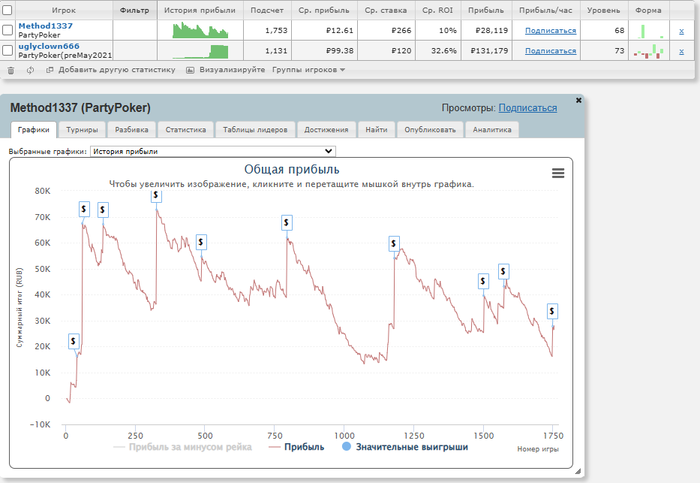Click the $ marker above game 1500
The width and height of the screenshot is (700, 483).
click(483, 281)
